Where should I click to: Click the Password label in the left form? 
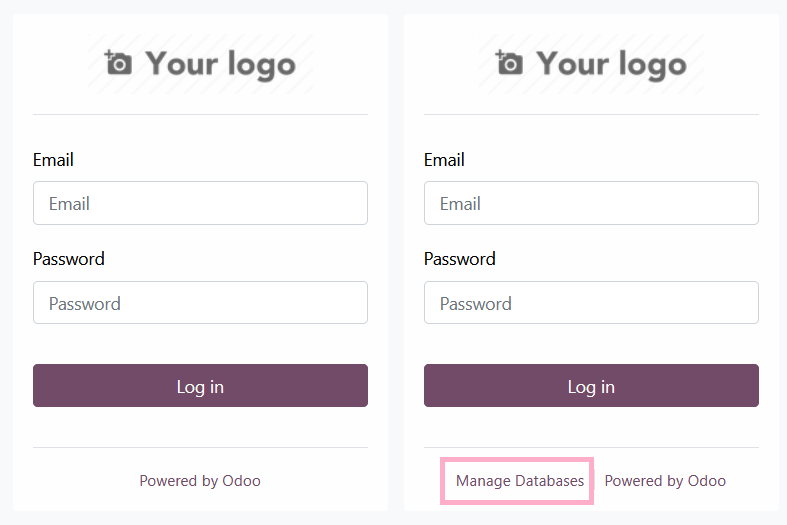pyautogui.click(x=68, y=259)
